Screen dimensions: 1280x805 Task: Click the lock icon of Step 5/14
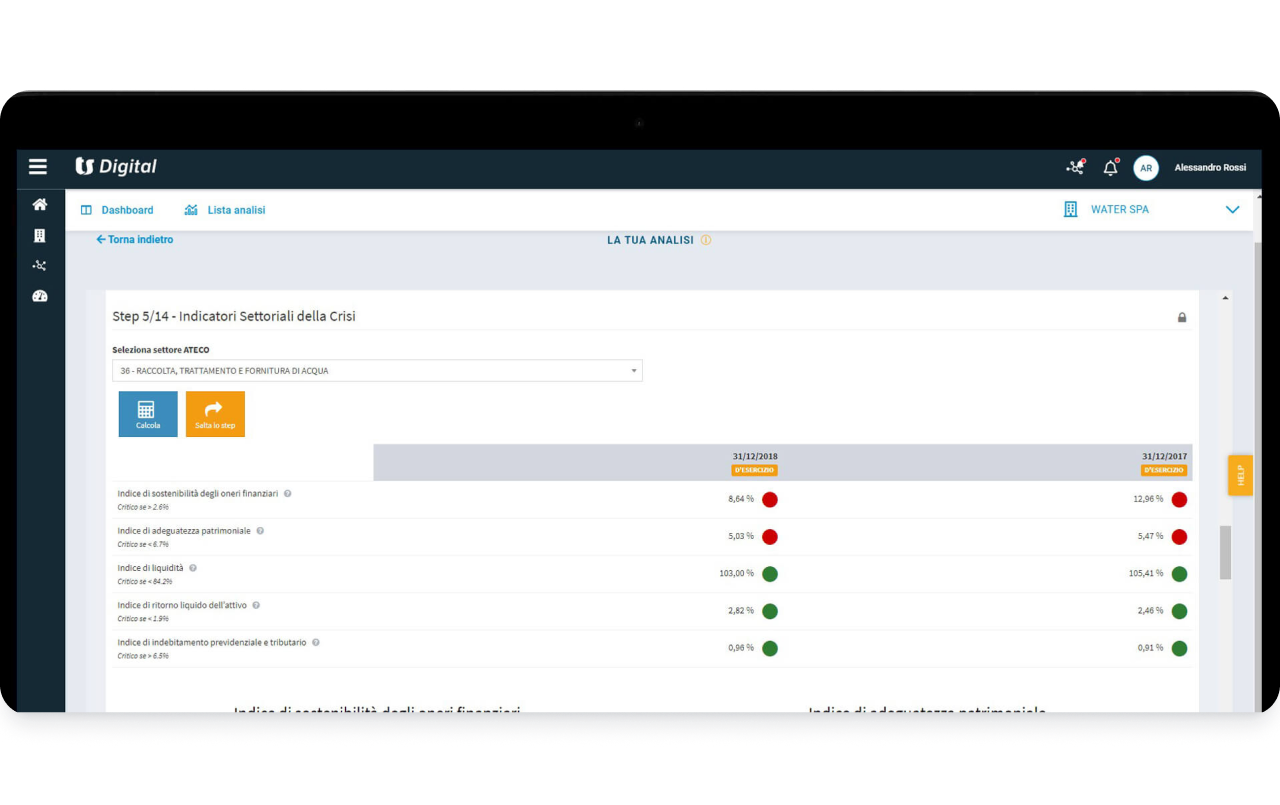click(x=1182, y=318)
